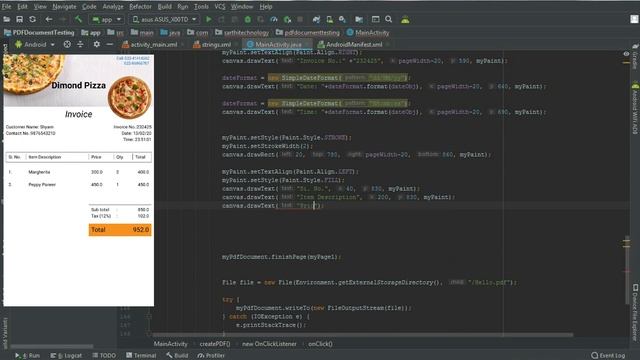Open the Run tool window button

pos(27,356)
